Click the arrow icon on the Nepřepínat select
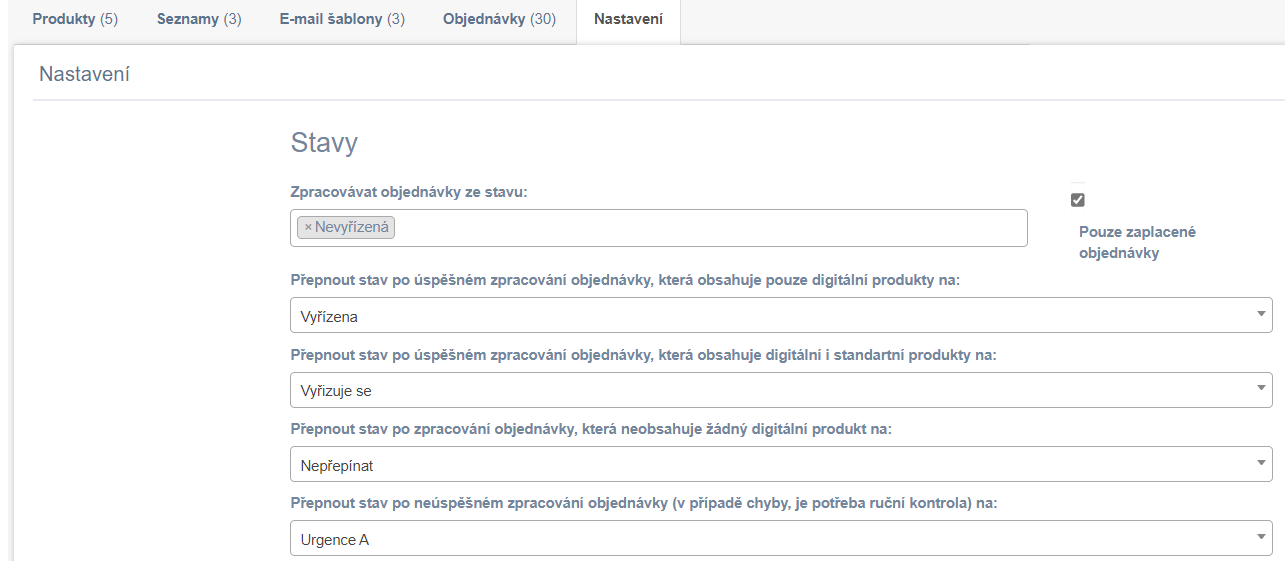 point(1260,463)
